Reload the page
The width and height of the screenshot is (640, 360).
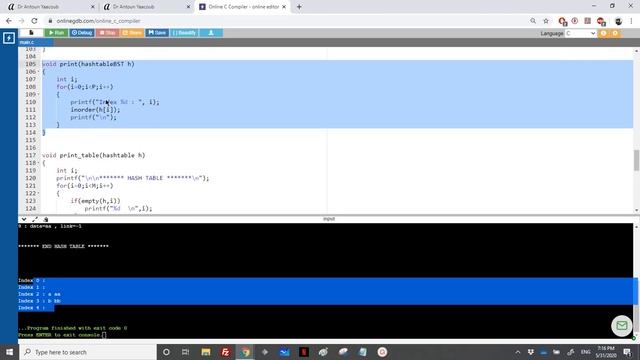click(34, 21)
